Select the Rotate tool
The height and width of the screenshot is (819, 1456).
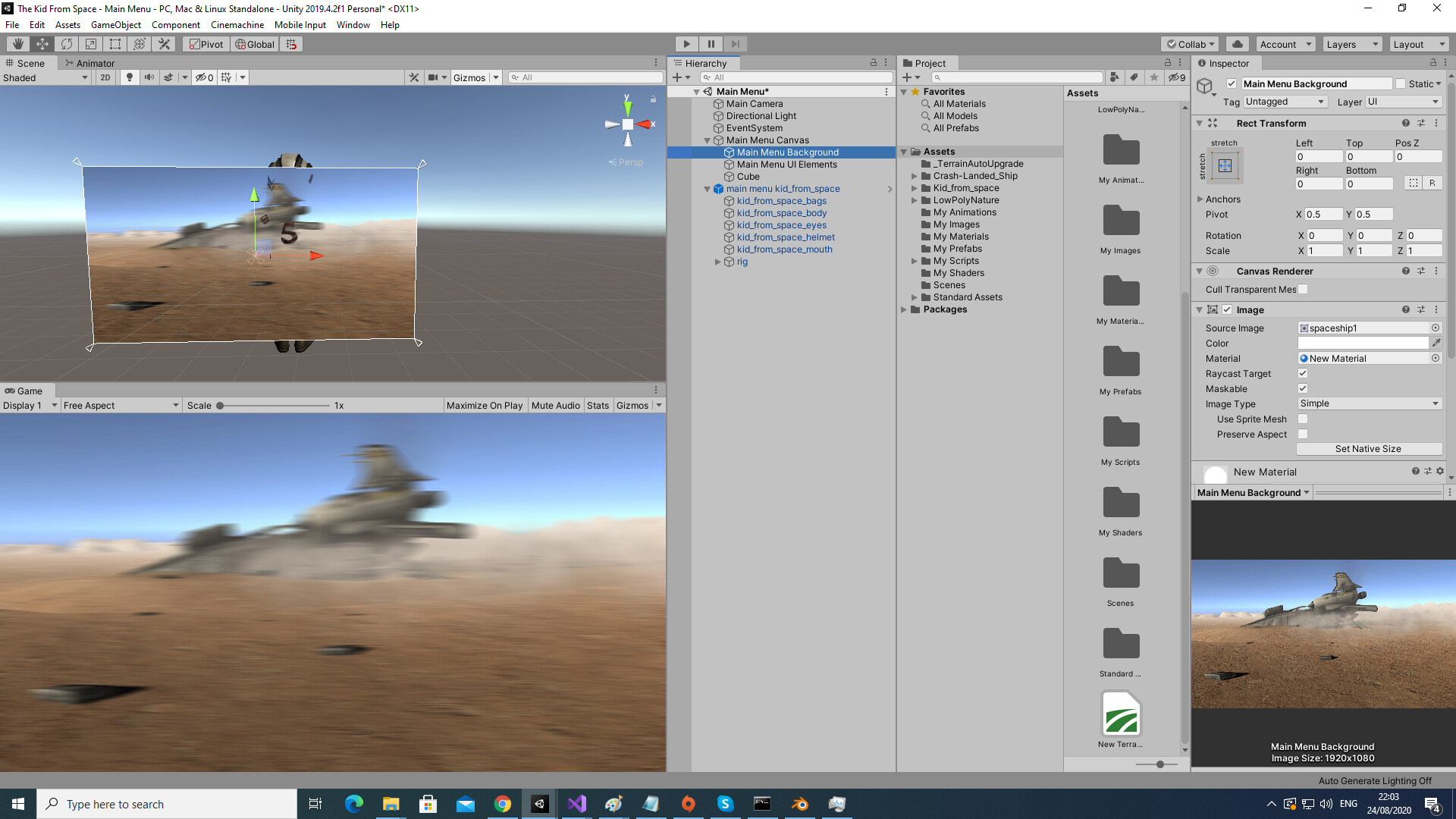67,44
